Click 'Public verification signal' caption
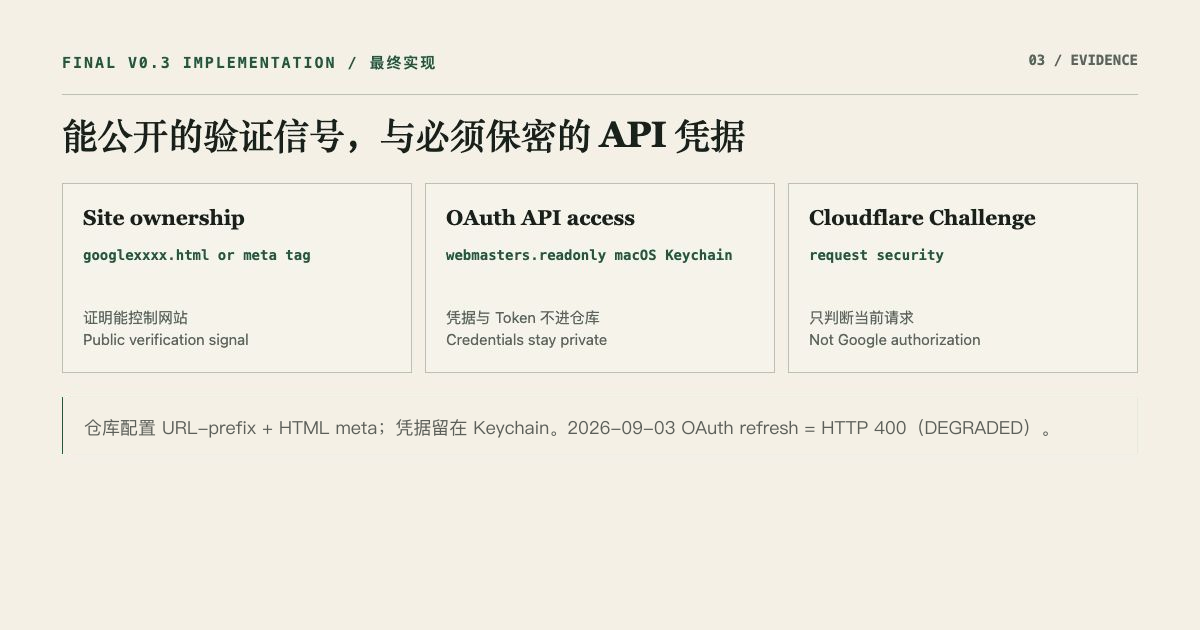Screen dimensions: 1200x630 pos(166,340)
